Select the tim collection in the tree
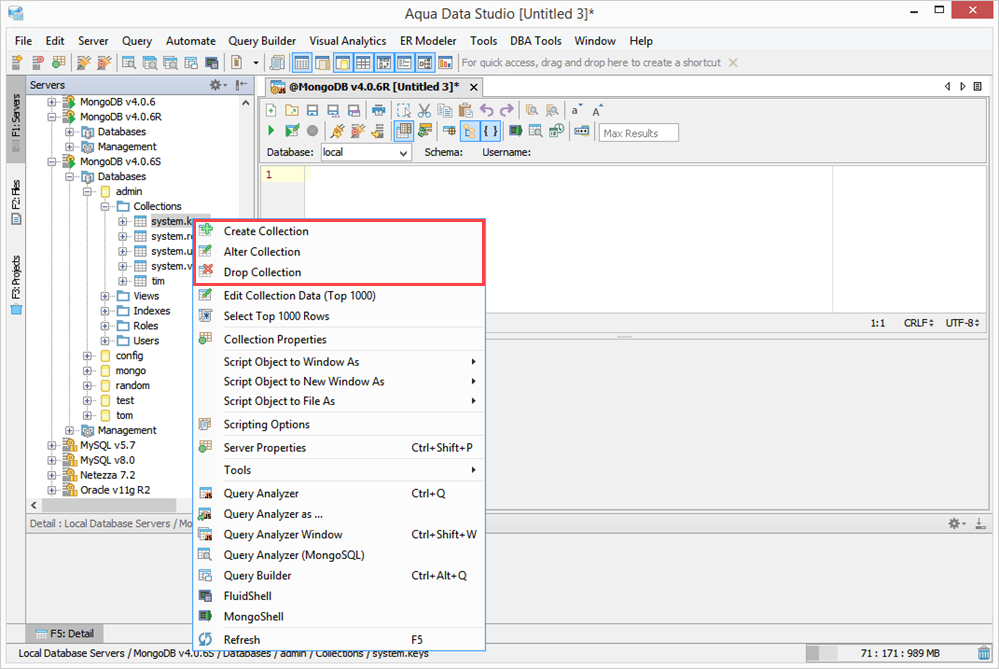This screenshot has width=999, height=669. coord(158,281)
